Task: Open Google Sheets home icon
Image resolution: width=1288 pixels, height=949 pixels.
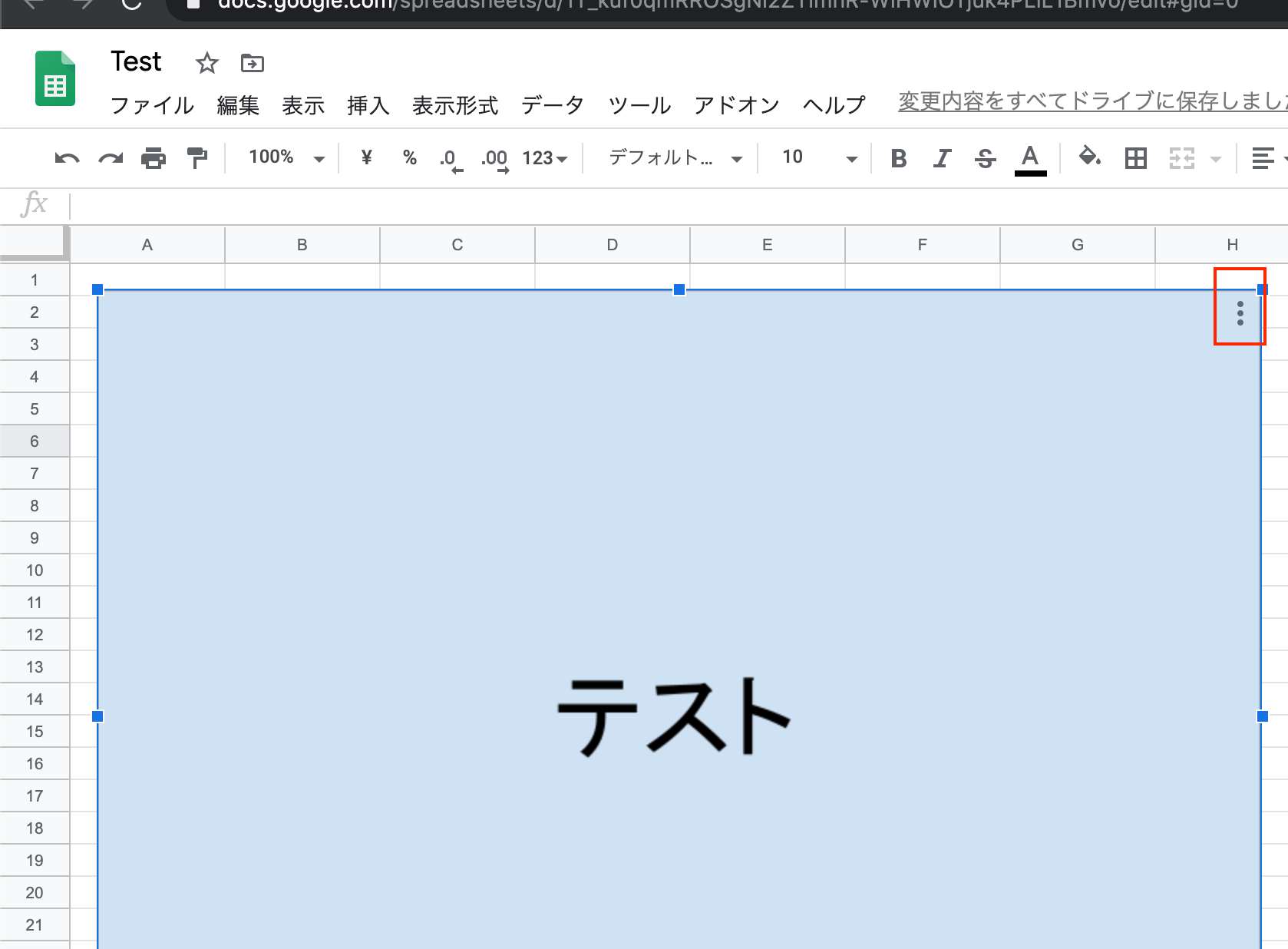Action: (55, 78)
